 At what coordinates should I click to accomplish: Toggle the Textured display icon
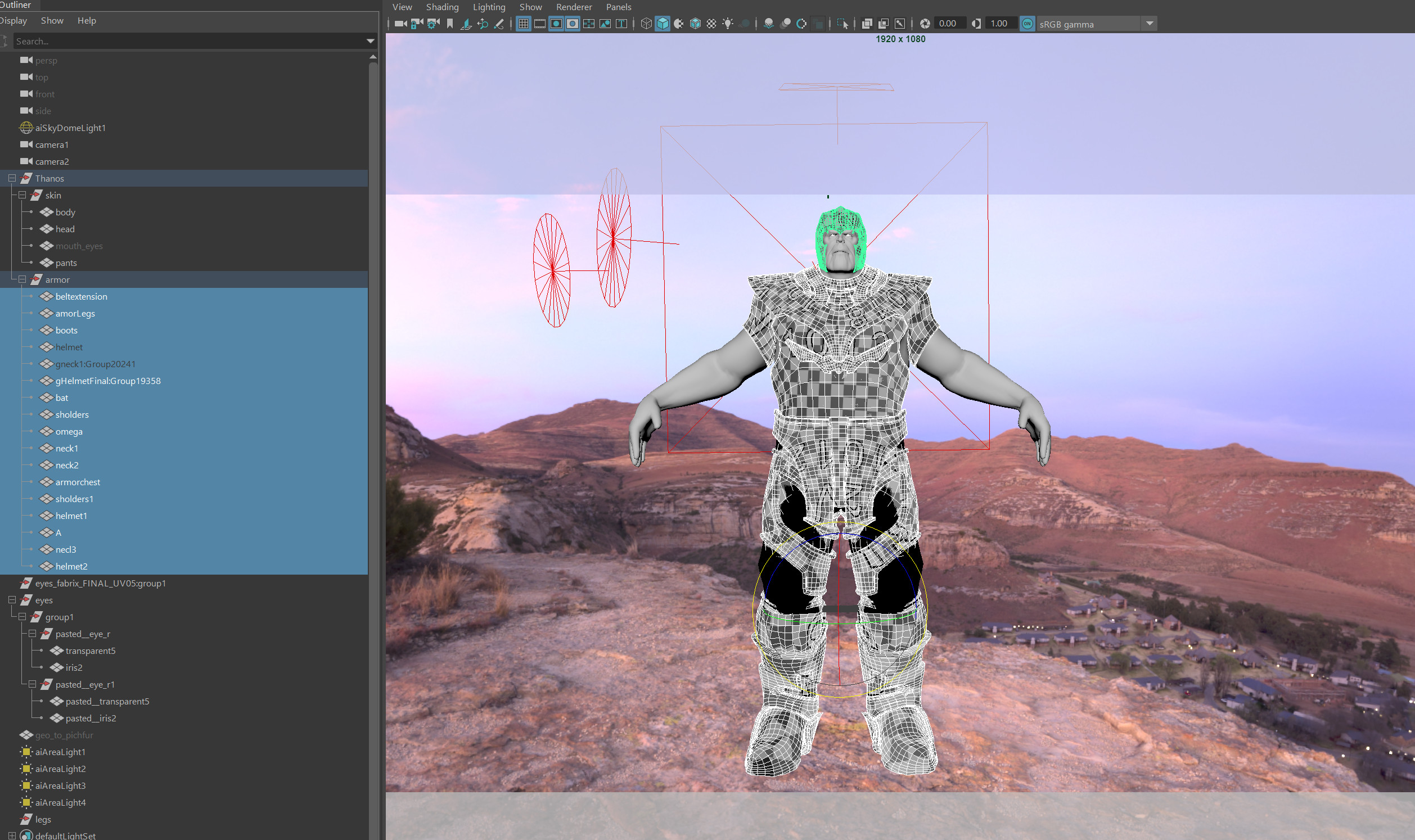pyautogui.click(x=711, y=24)
